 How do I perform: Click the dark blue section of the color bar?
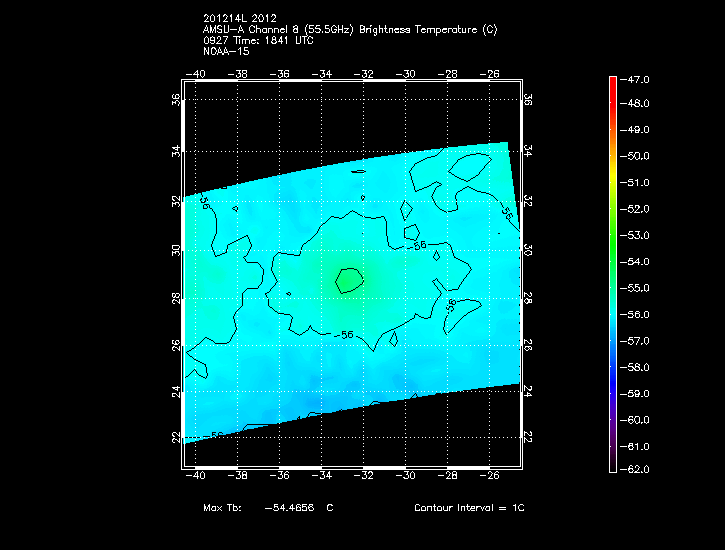613,380
